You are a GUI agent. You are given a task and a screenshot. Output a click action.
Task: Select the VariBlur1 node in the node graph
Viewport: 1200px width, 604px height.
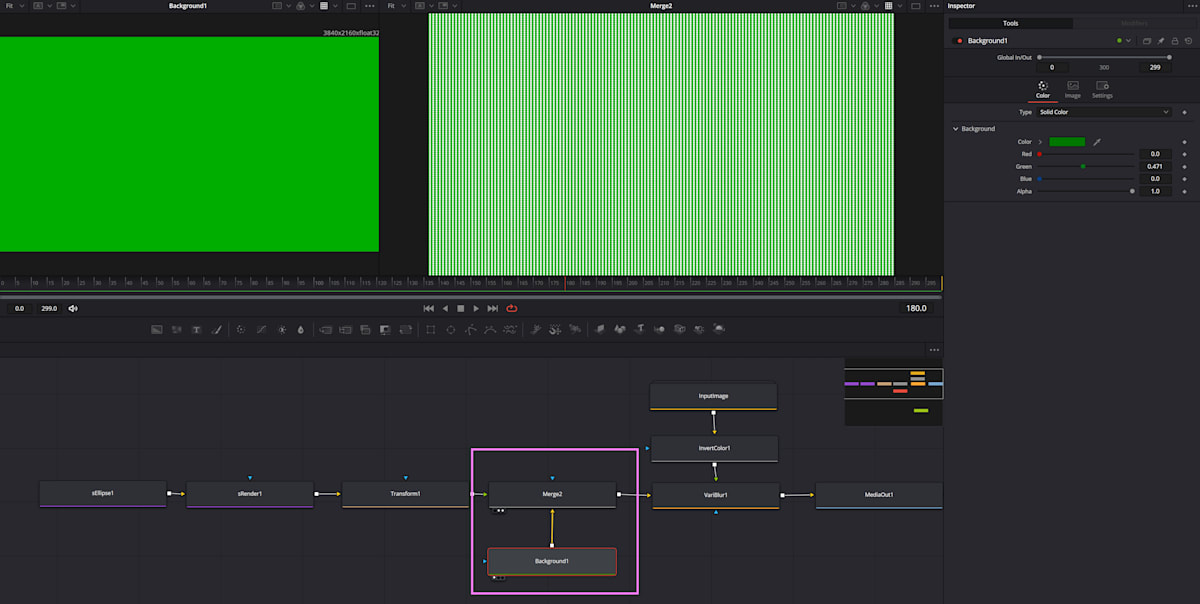(714, 495)
